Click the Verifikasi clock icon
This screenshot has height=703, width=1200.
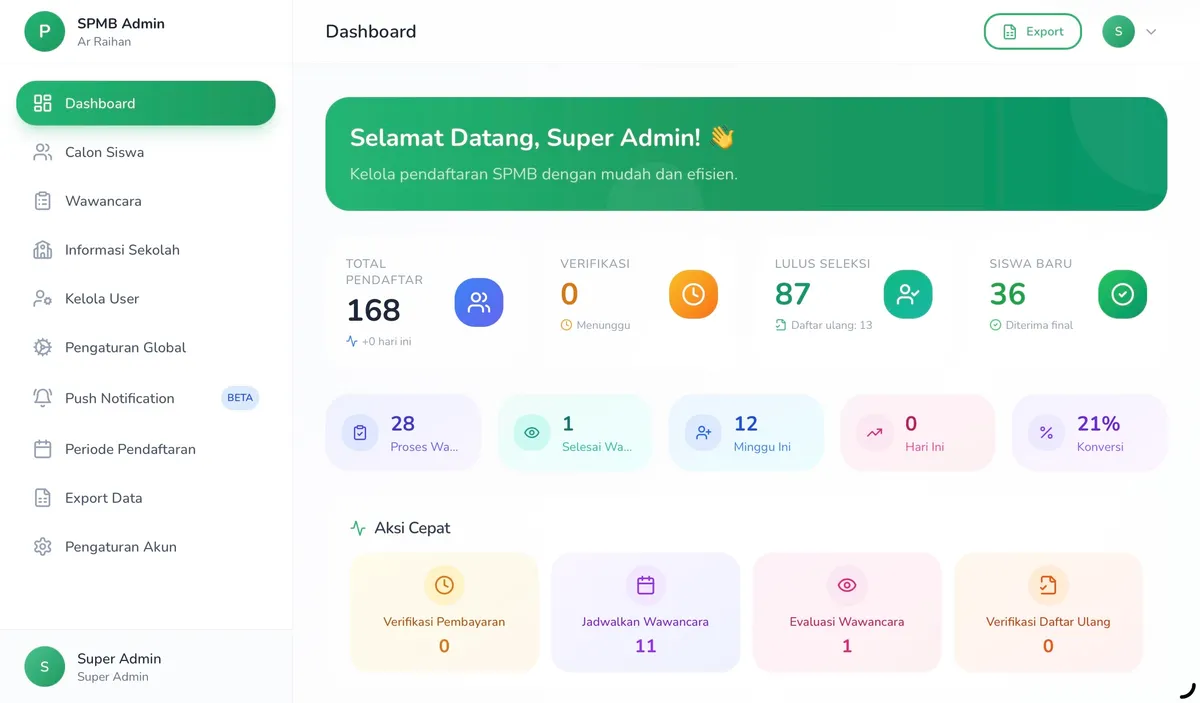[693, 294]
